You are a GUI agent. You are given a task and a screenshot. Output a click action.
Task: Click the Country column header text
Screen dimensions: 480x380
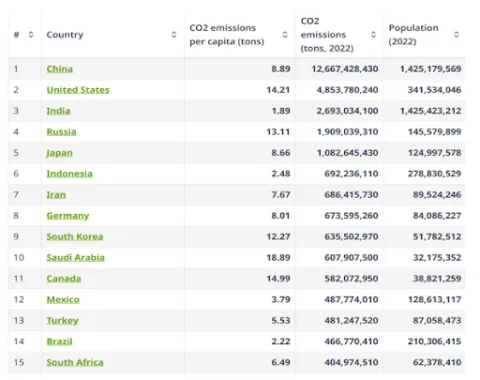[65, 35]
